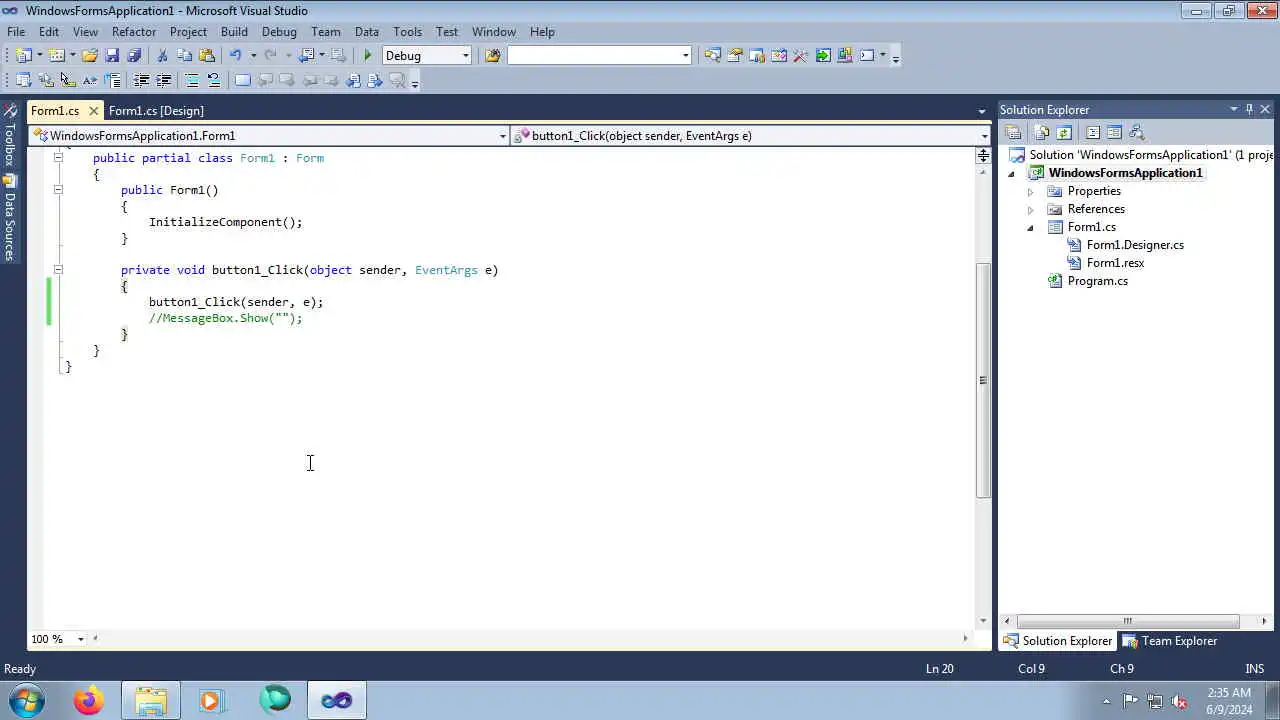Expand the References node in Solution Explorer
Image resolution: width=1280 pixels, height=720 pixels.
(x=1030, y=209)
